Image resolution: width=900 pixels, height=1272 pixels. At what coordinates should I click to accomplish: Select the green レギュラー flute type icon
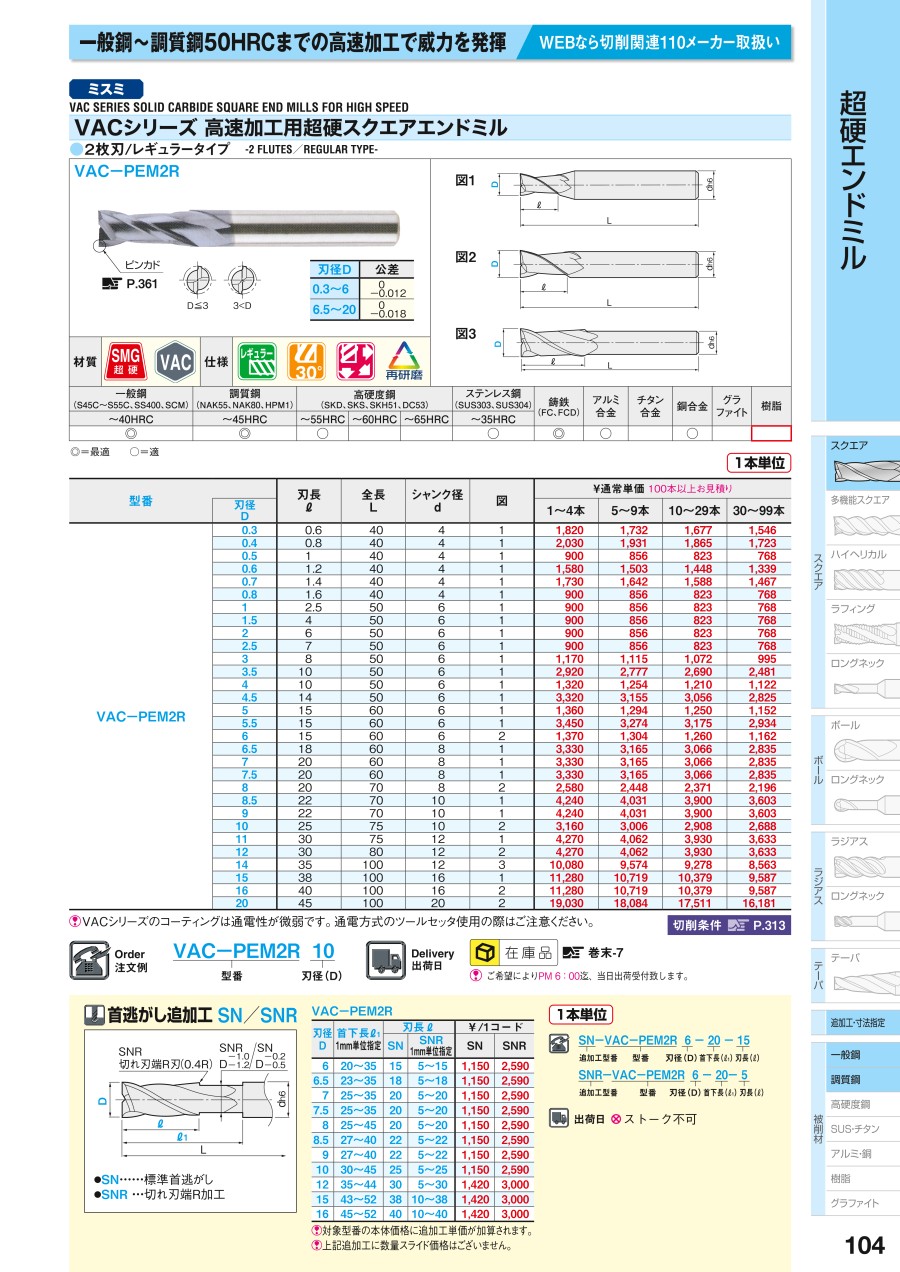tap(257, 361)
